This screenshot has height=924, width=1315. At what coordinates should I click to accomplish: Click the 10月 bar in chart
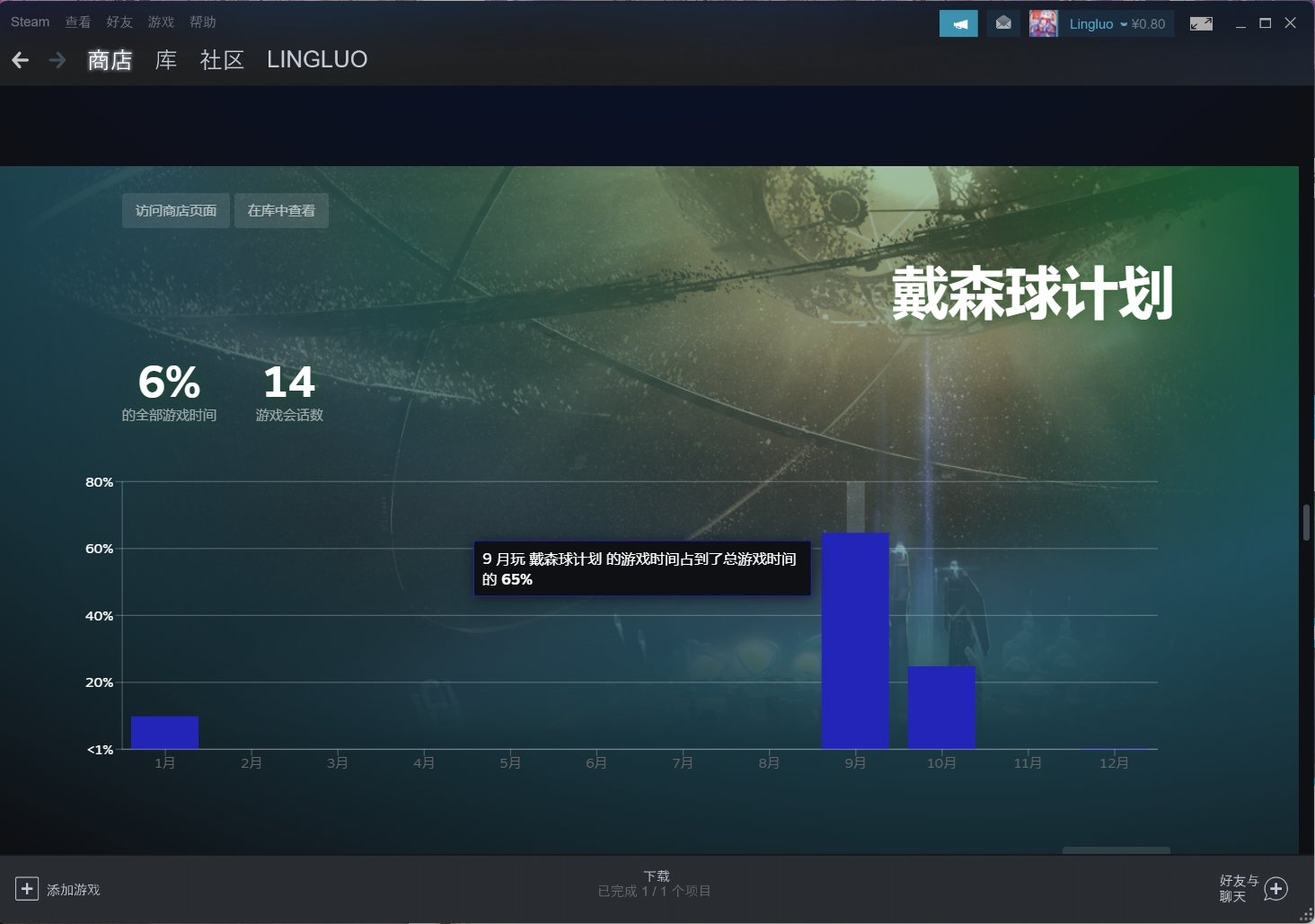tap(941, 707)
